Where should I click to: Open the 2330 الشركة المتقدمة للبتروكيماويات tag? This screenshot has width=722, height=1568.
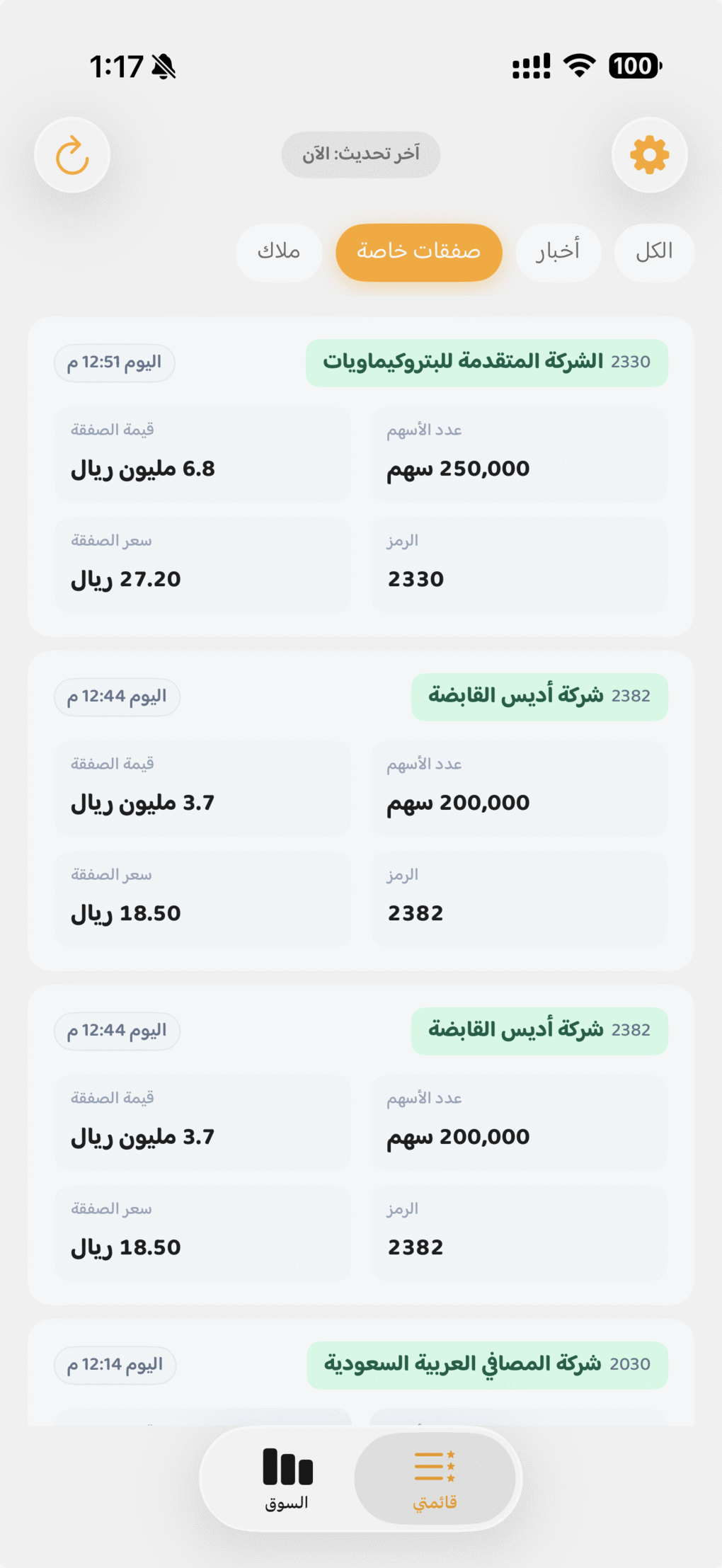486,362
